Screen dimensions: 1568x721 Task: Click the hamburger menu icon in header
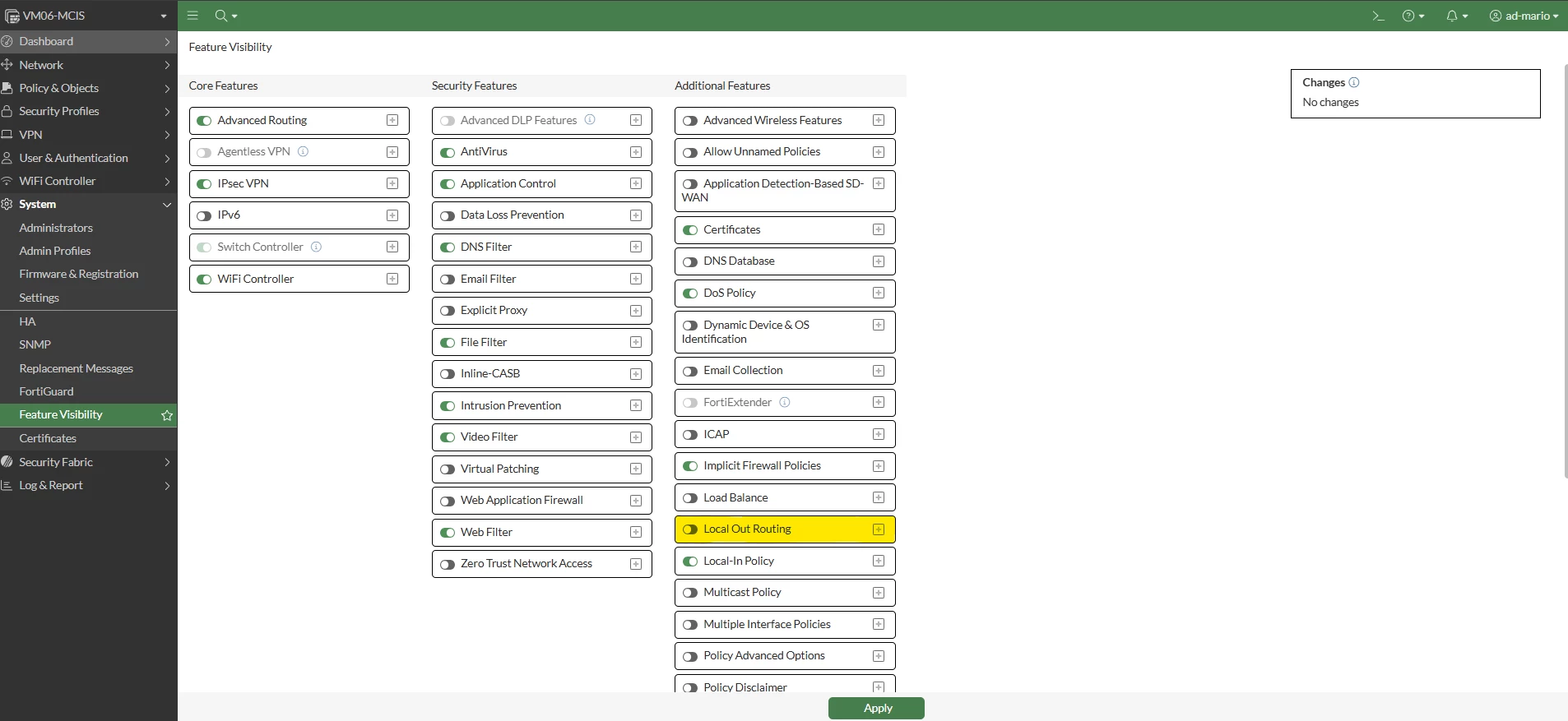tap(193, 16)
